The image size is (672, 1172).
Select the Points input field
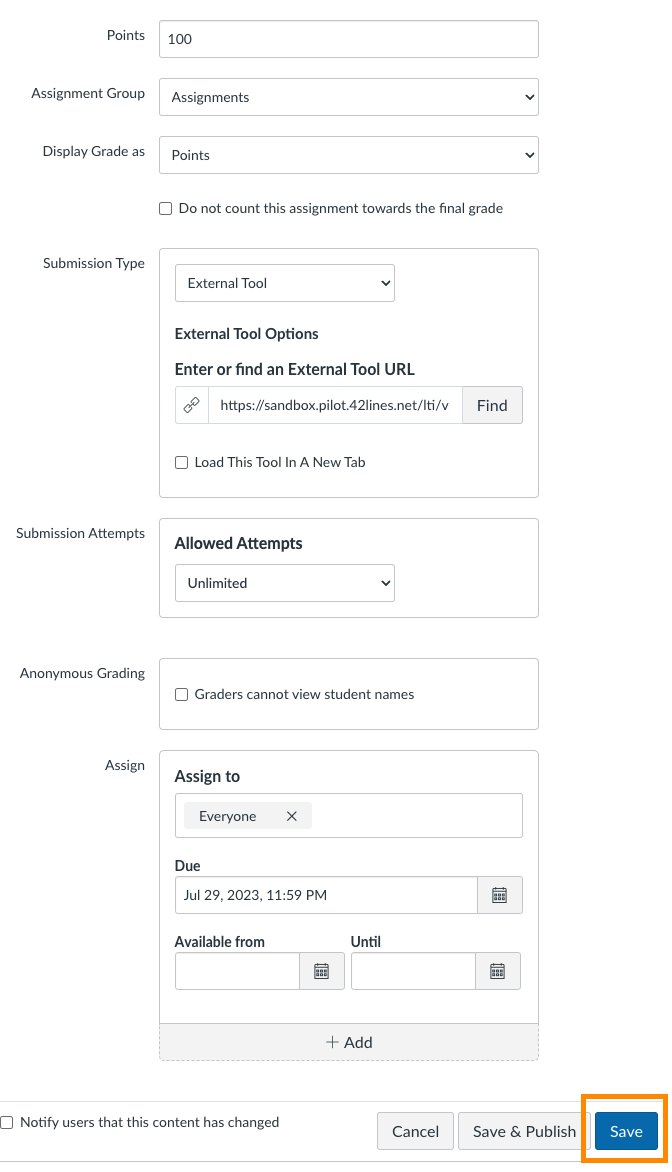click(x=348, y=39)
